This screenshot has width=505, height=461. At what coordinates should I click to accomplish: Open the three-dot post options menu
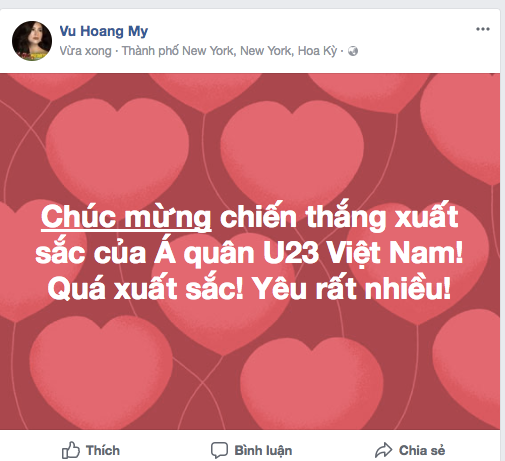pyautogui.click(x=483, y=29)
